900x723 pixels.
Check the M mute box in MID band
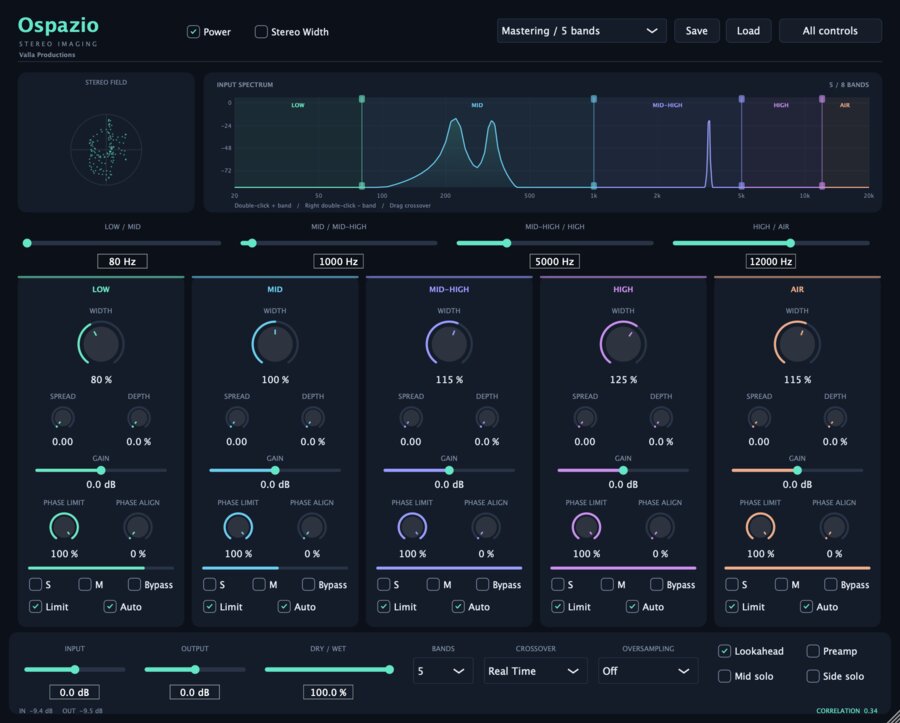(259, 584)
